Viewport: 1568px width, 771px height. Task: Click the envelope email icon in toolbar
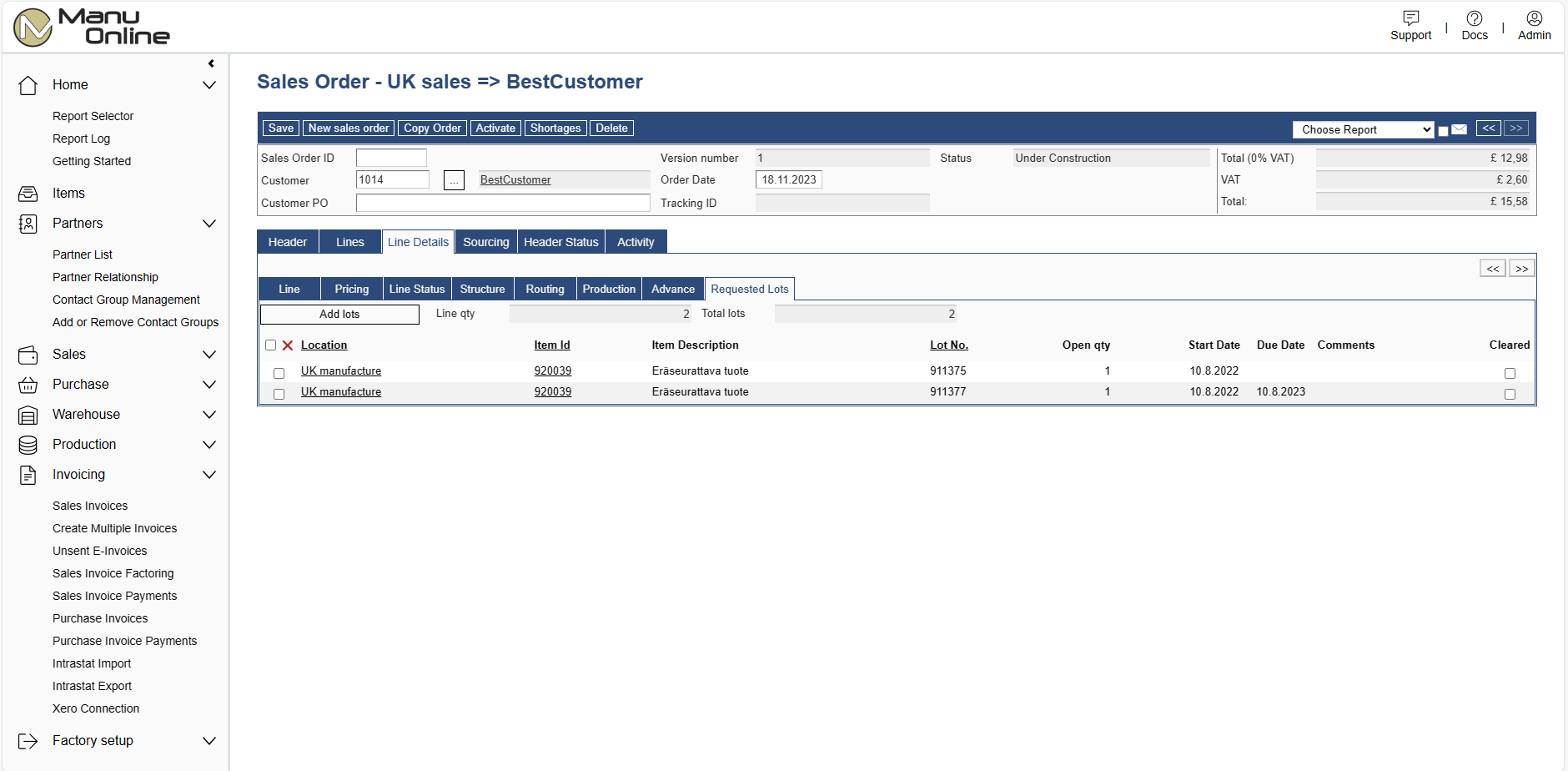[1459, 129]
